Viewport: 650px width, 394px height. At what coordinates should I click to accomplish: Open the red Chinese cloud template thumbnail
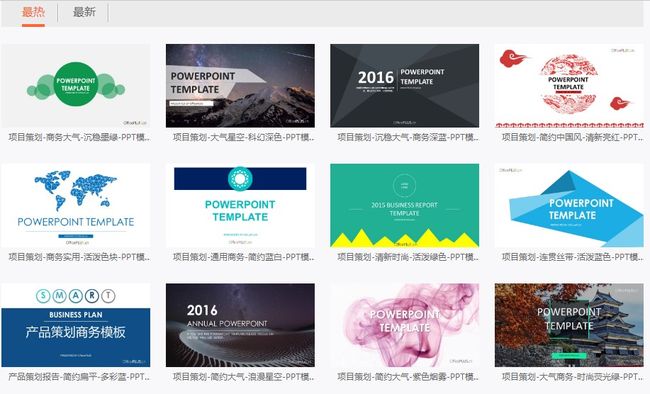(569, 86)
